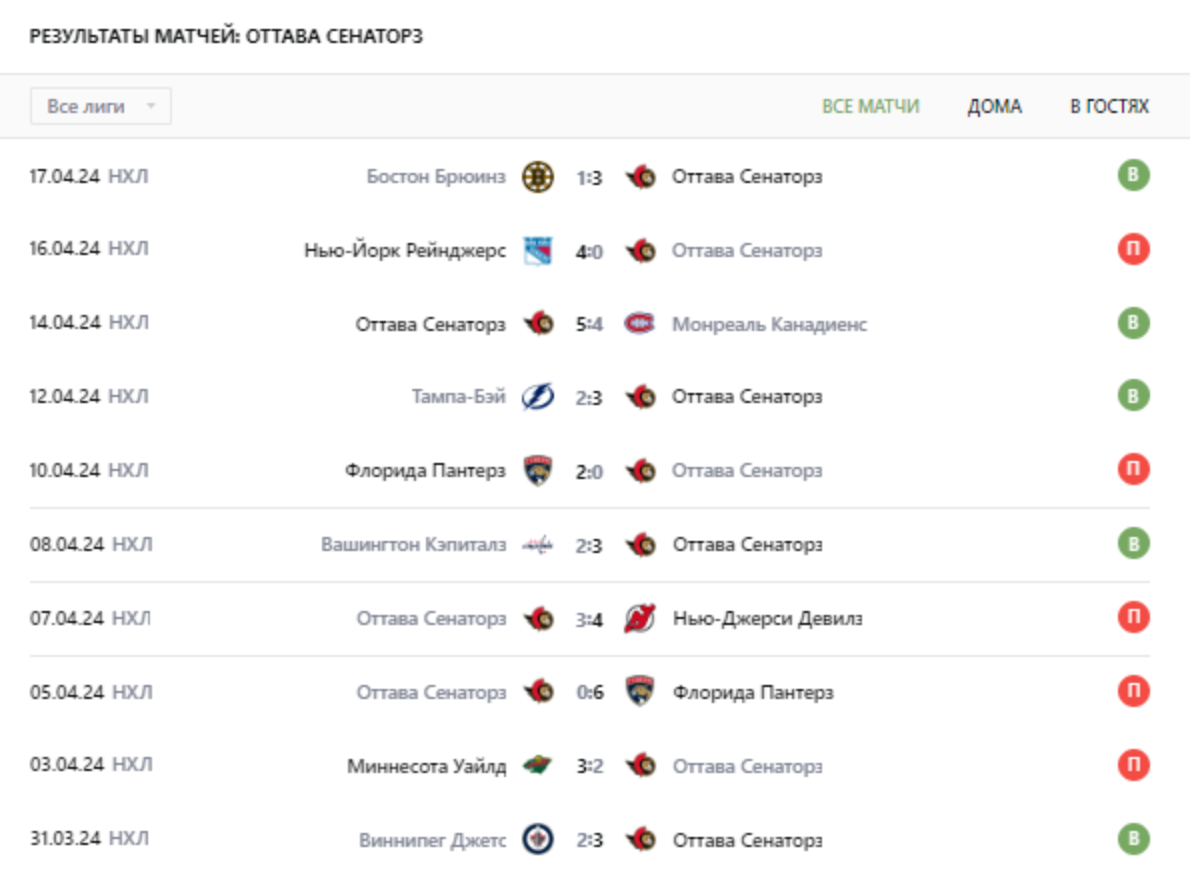The height and width of the screenshot is (894, 1196).
Task: Click the New Jersey Devils logo icon
Action: click(640, 619)
